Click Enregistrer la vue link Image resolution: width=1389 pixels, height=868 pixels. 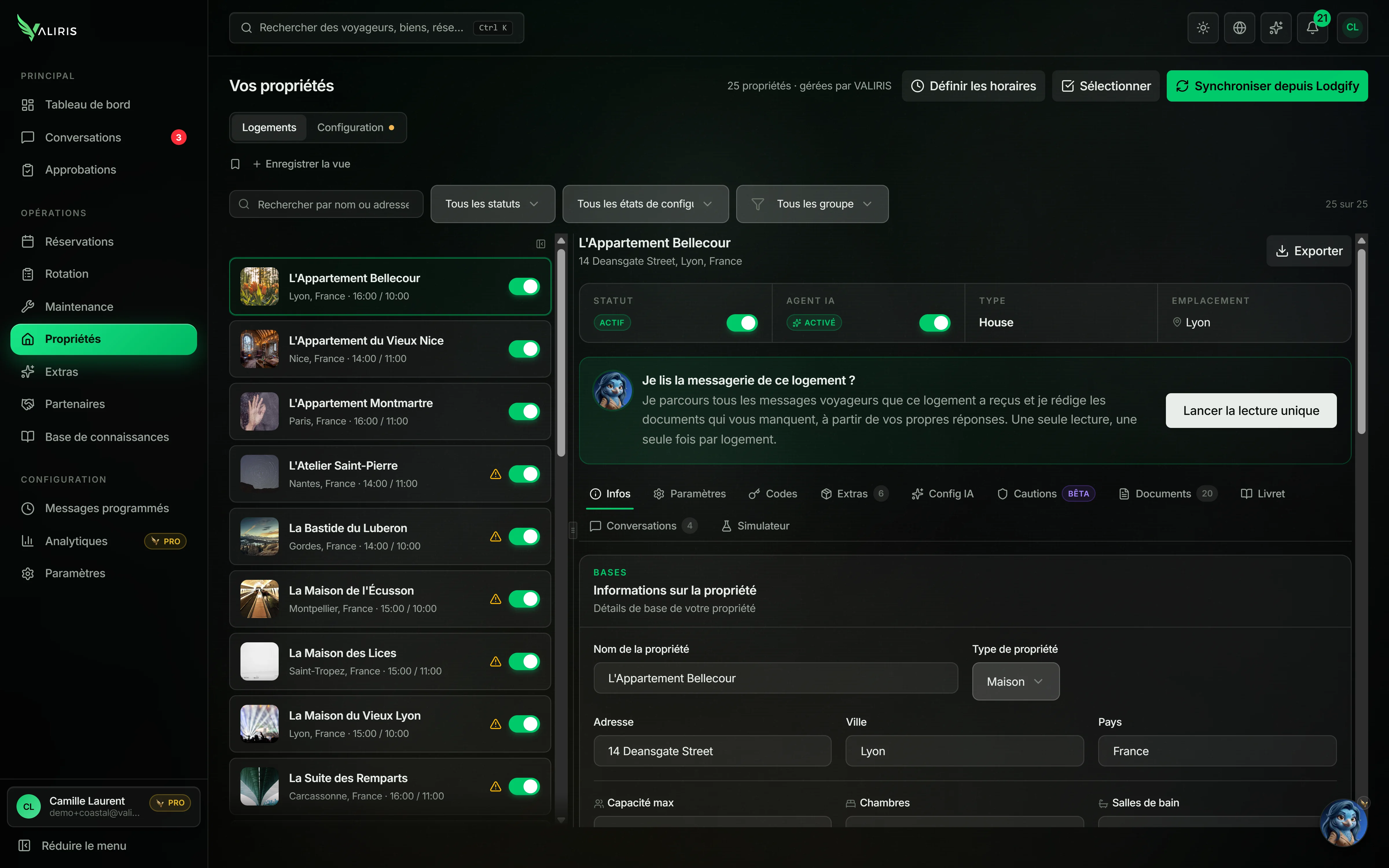point(301,164)
